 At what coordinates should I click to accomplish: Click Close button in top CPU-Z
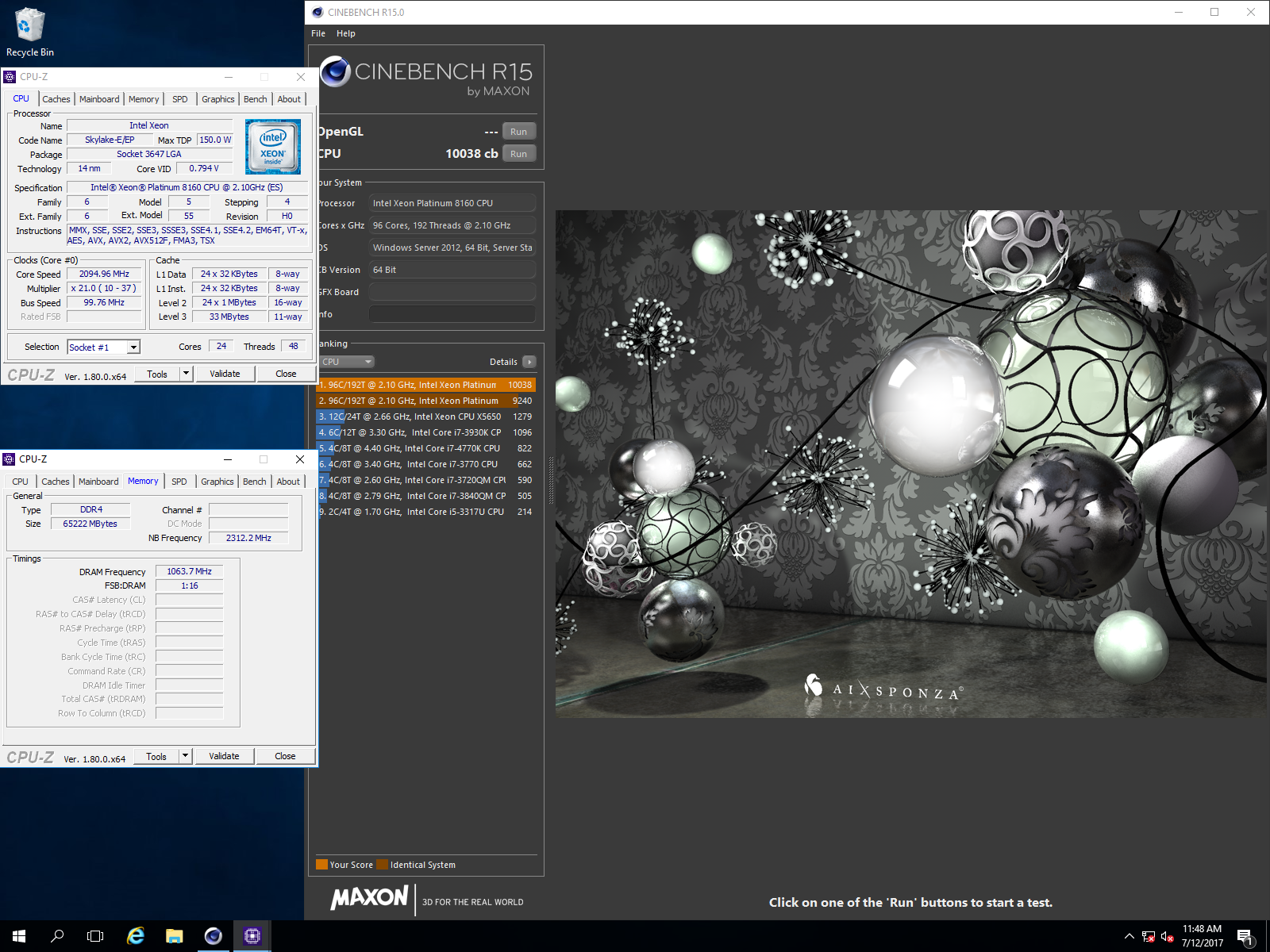pos(286,374)
